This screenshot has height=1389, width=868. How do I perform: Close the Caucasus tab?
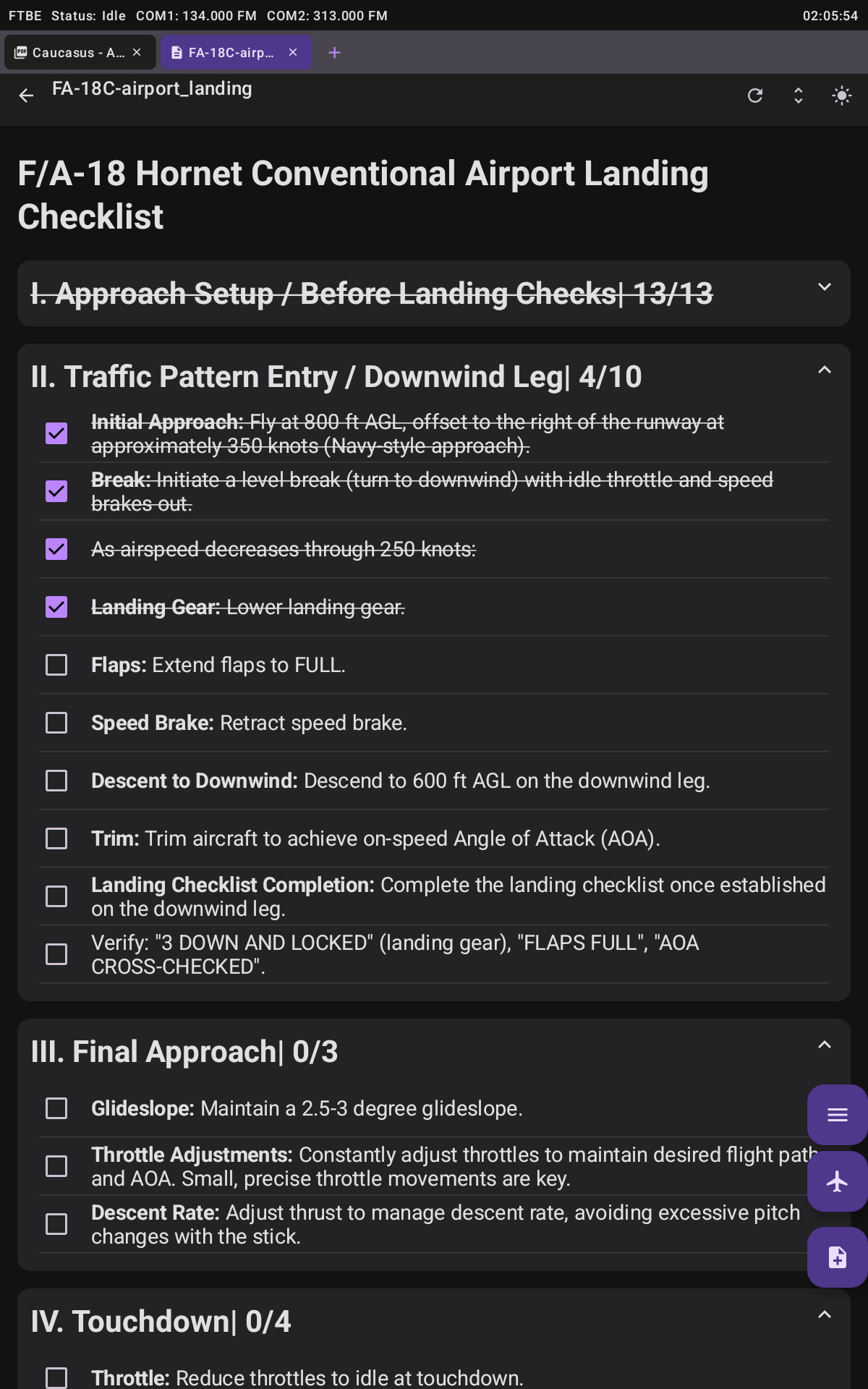[x=137, y=52]
